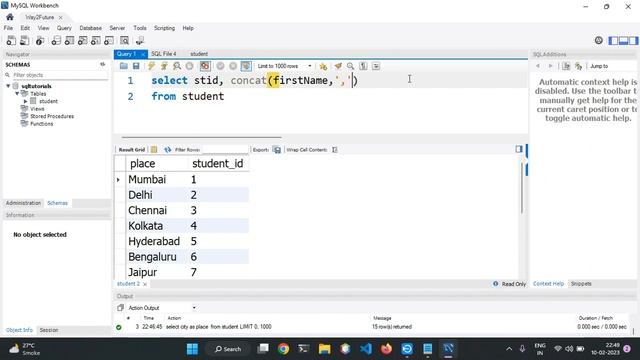Toggle the right sidebar panel visibility
This screenshot has width=640, height=360.
pos(633,40)
